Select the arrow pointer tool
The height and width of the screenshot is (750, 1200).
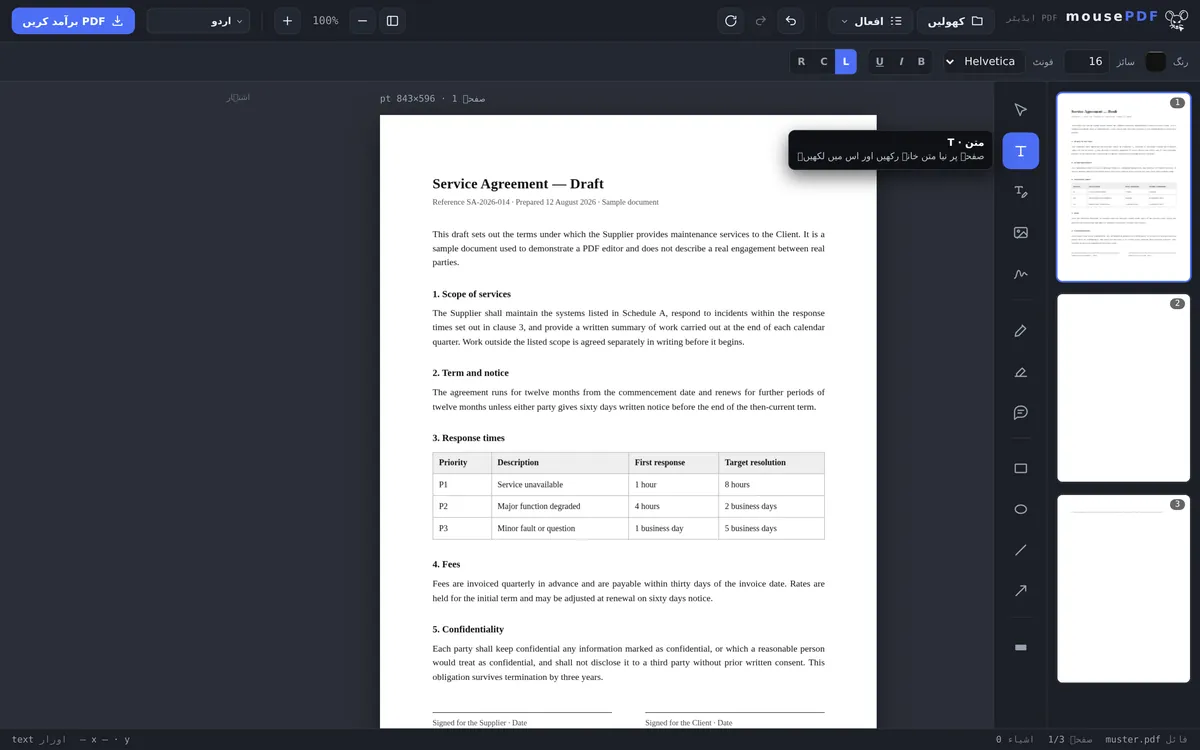click(x=1020, y=110)
